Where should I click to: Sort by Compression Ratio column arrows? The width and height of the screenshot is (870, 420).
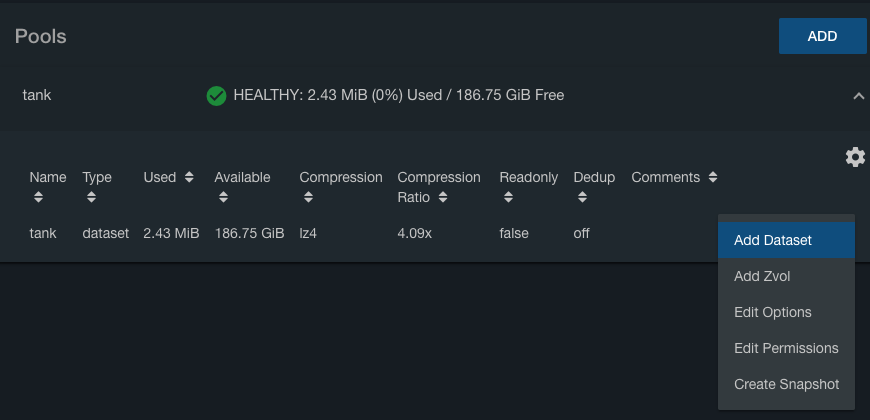point(444,197)
